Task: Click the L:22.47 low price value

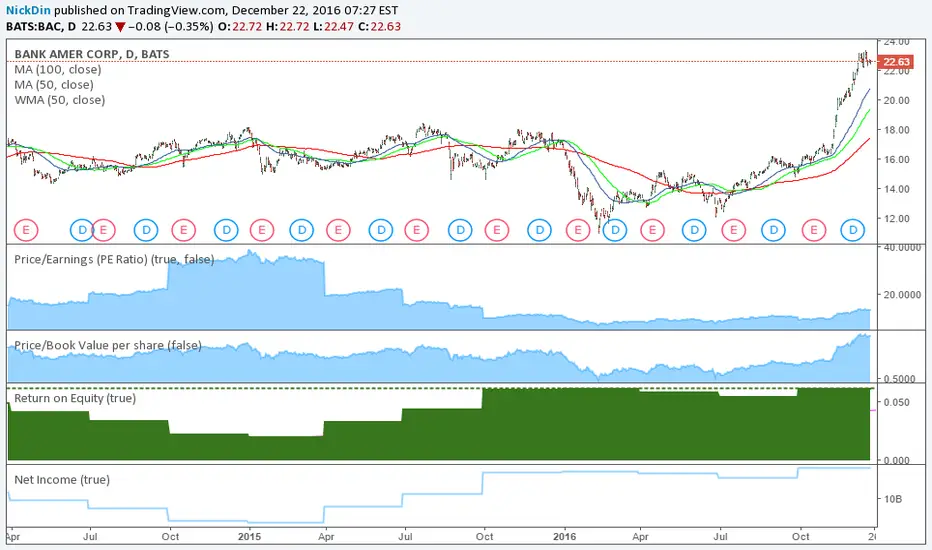Action: pos(334,26)
